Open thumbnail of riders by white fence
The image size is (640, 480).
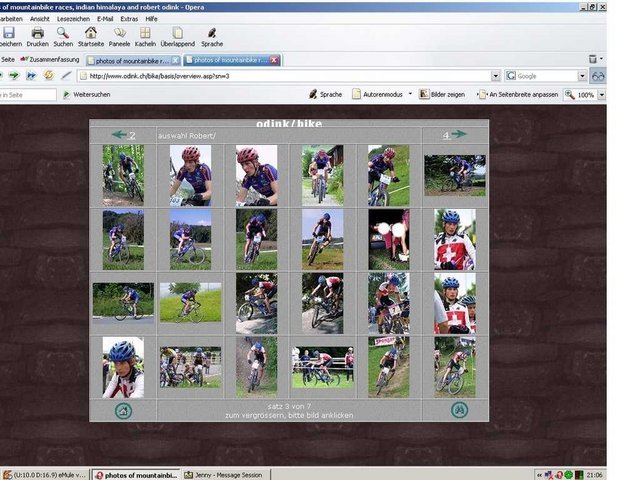pyautogui.click(x=322, y=367)
